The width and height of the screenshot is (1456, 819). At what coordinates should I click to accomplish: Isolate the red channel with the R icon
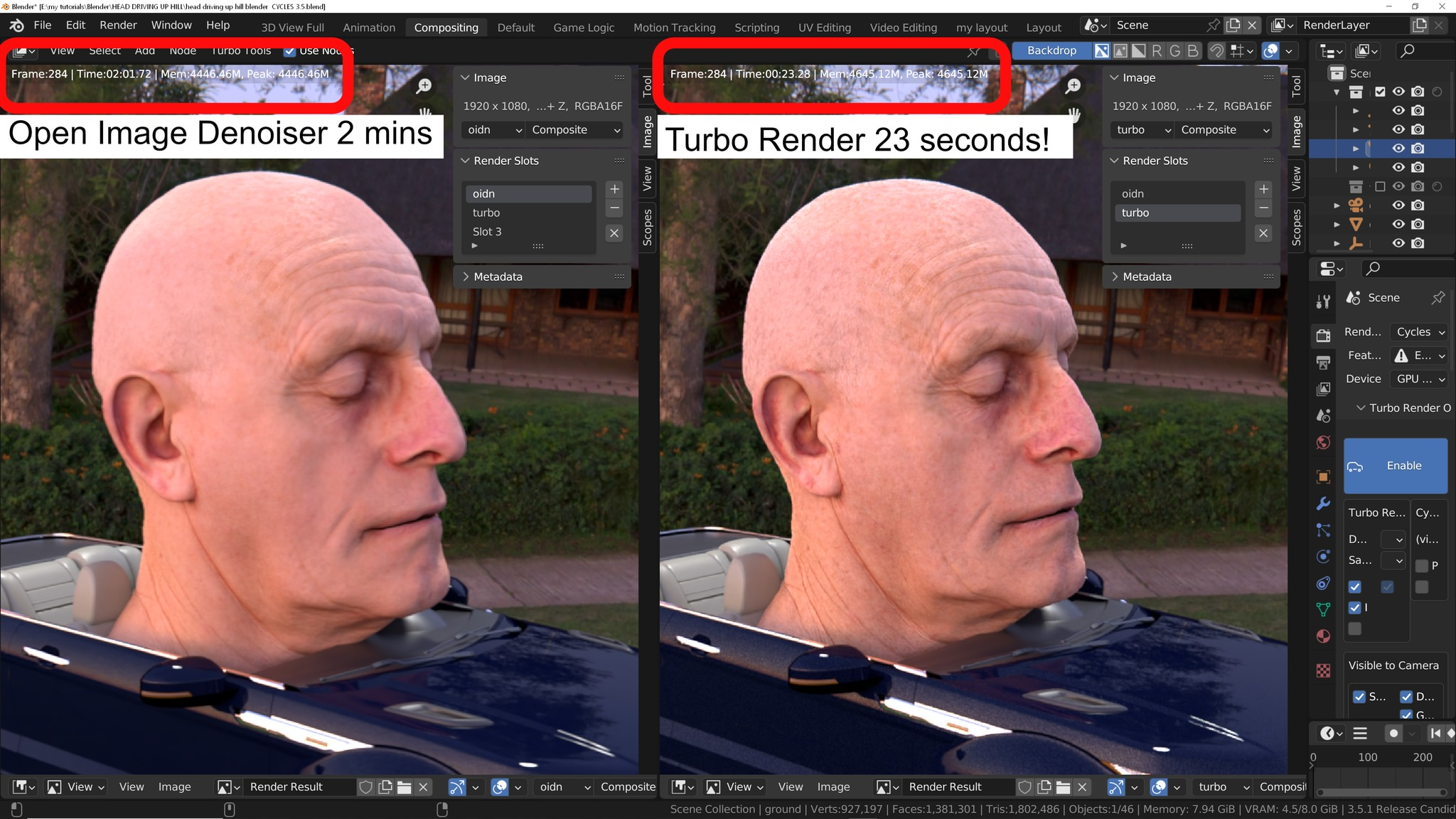[1157, 50]
